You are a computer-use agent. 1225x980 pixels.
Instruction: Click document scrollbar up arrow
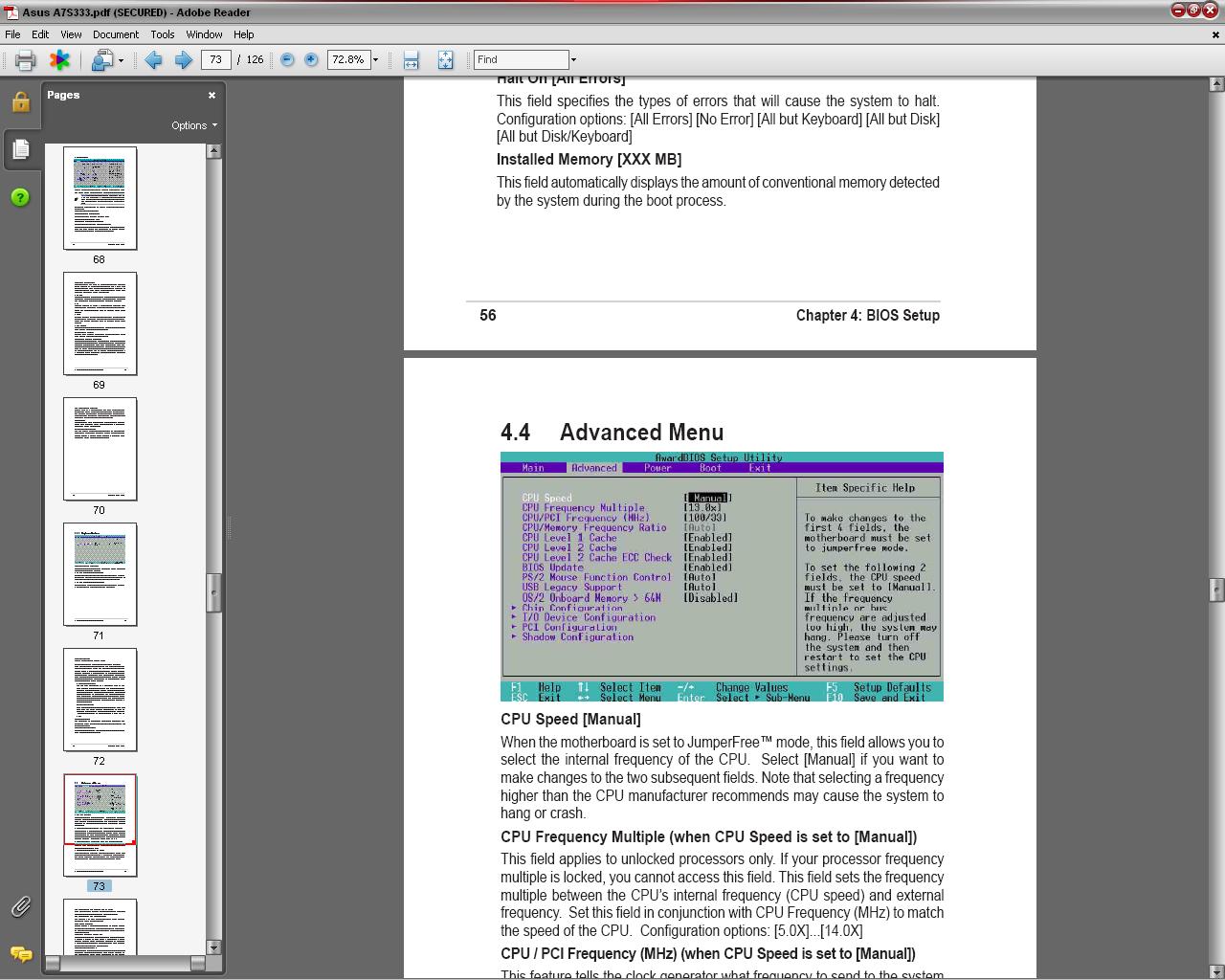[1216, 84]
